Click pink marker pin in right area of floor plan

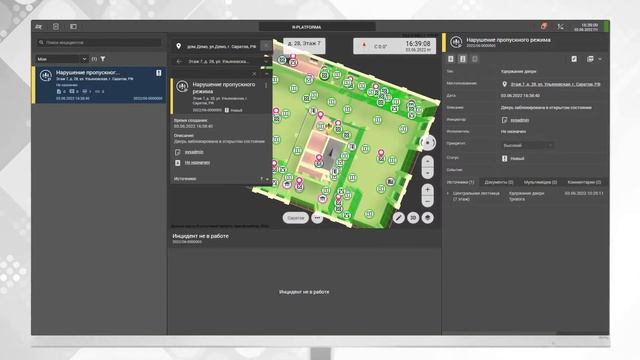(381, 153)
